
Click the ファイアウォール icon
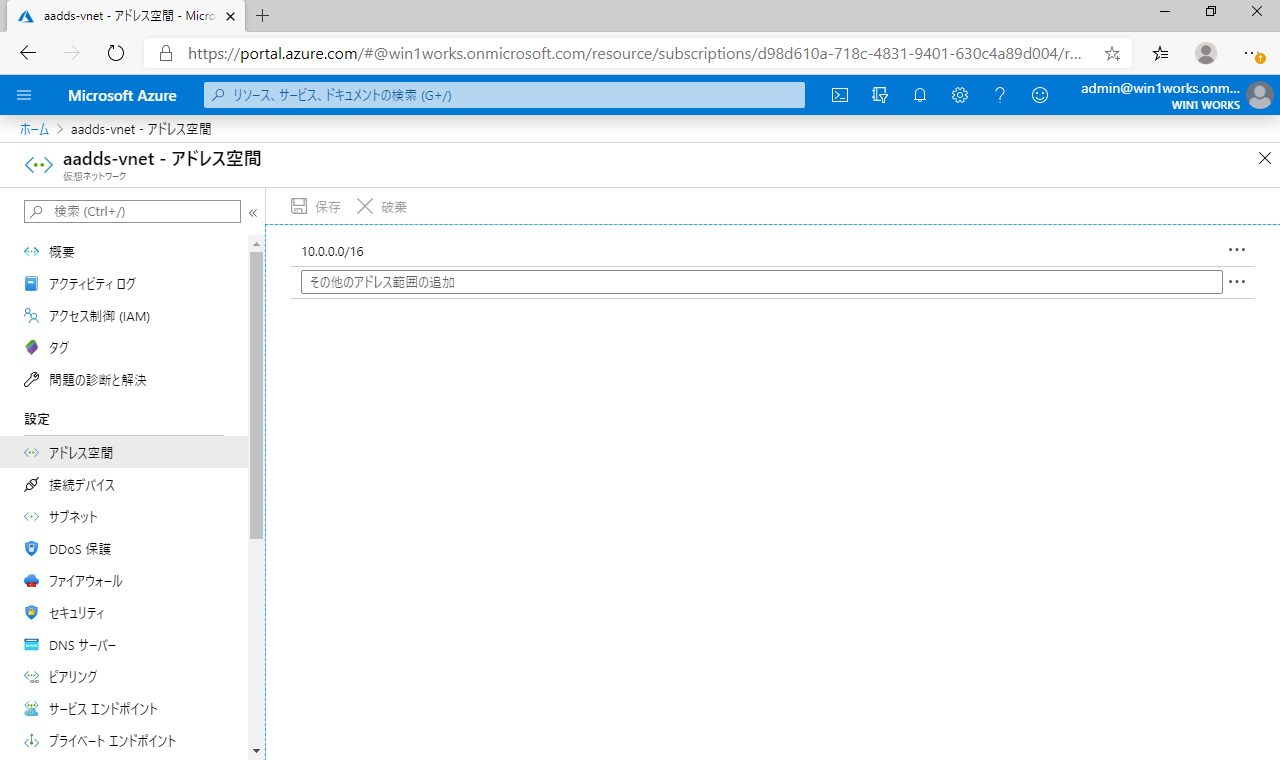point(32,581)
